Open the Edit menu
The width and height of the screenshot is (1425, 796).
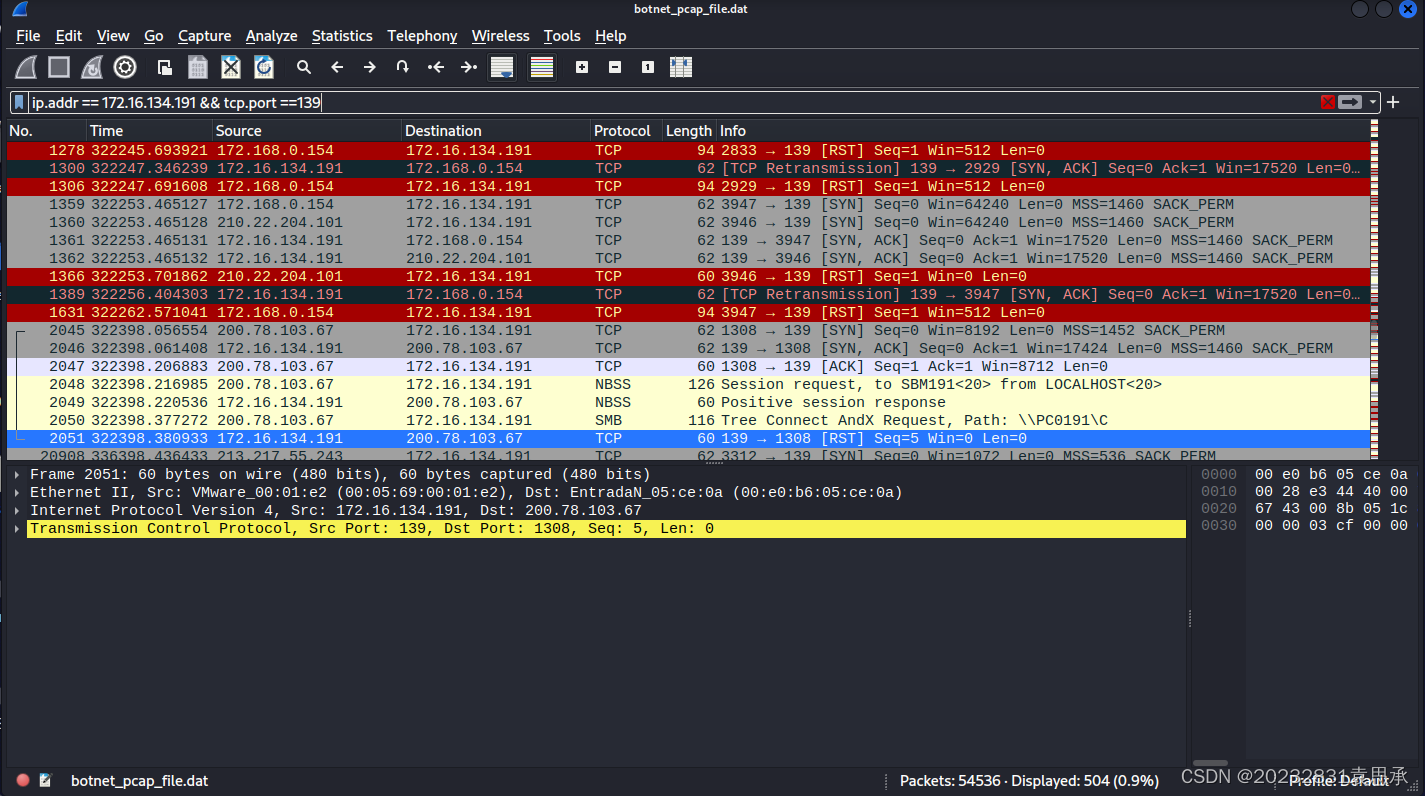69,36
